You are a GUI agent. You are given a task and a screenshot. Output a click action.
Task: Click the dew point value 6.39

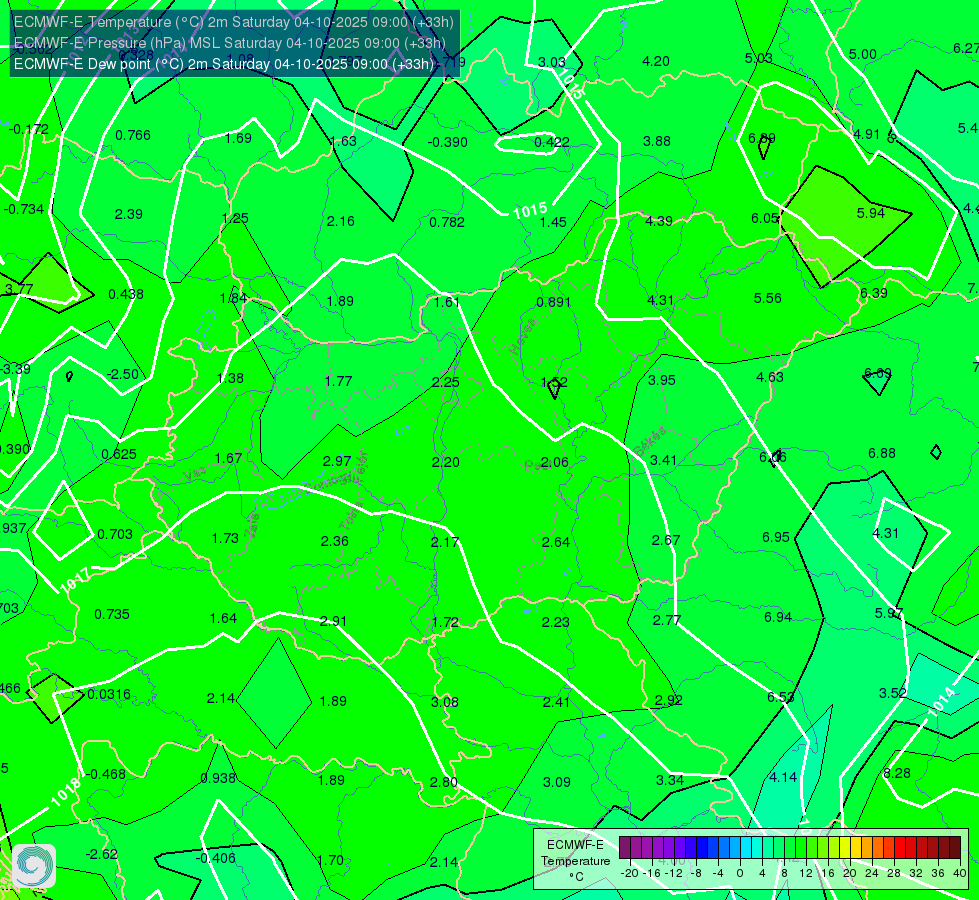[873, 293]
